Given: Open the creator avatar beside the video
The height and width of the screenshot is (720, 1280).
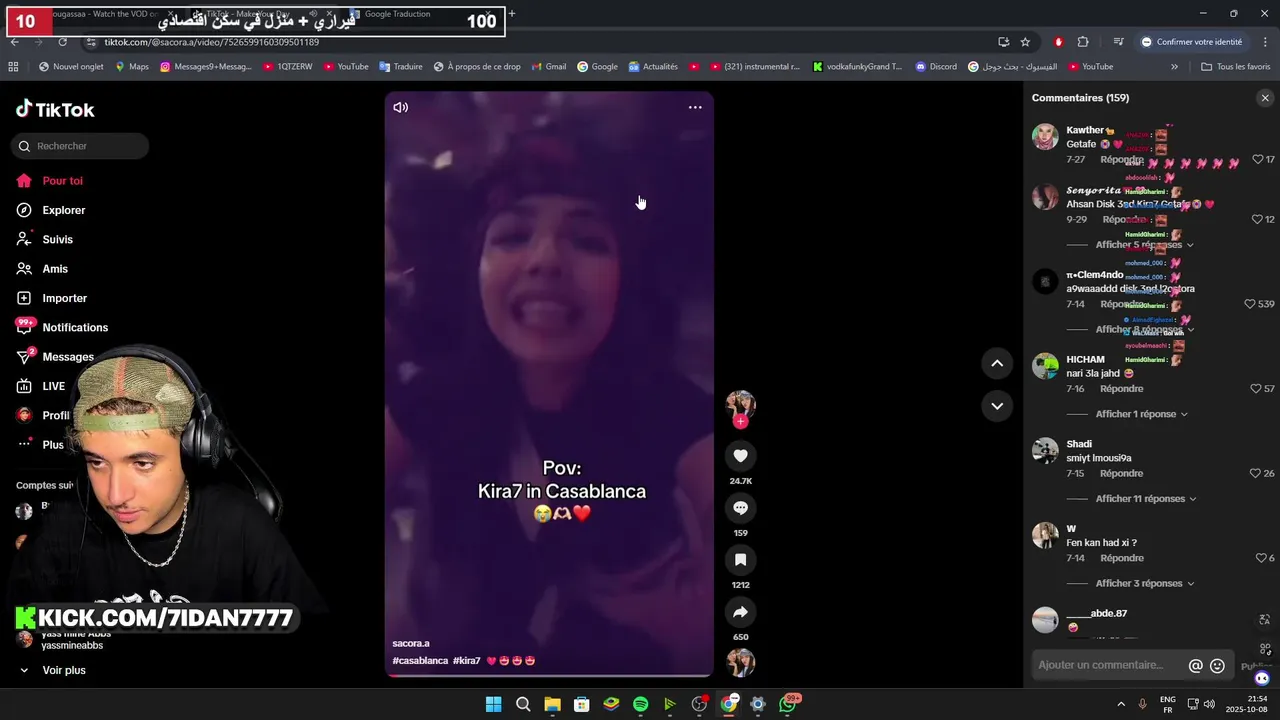Looking at the screenshot, I should tap(740, 403).
